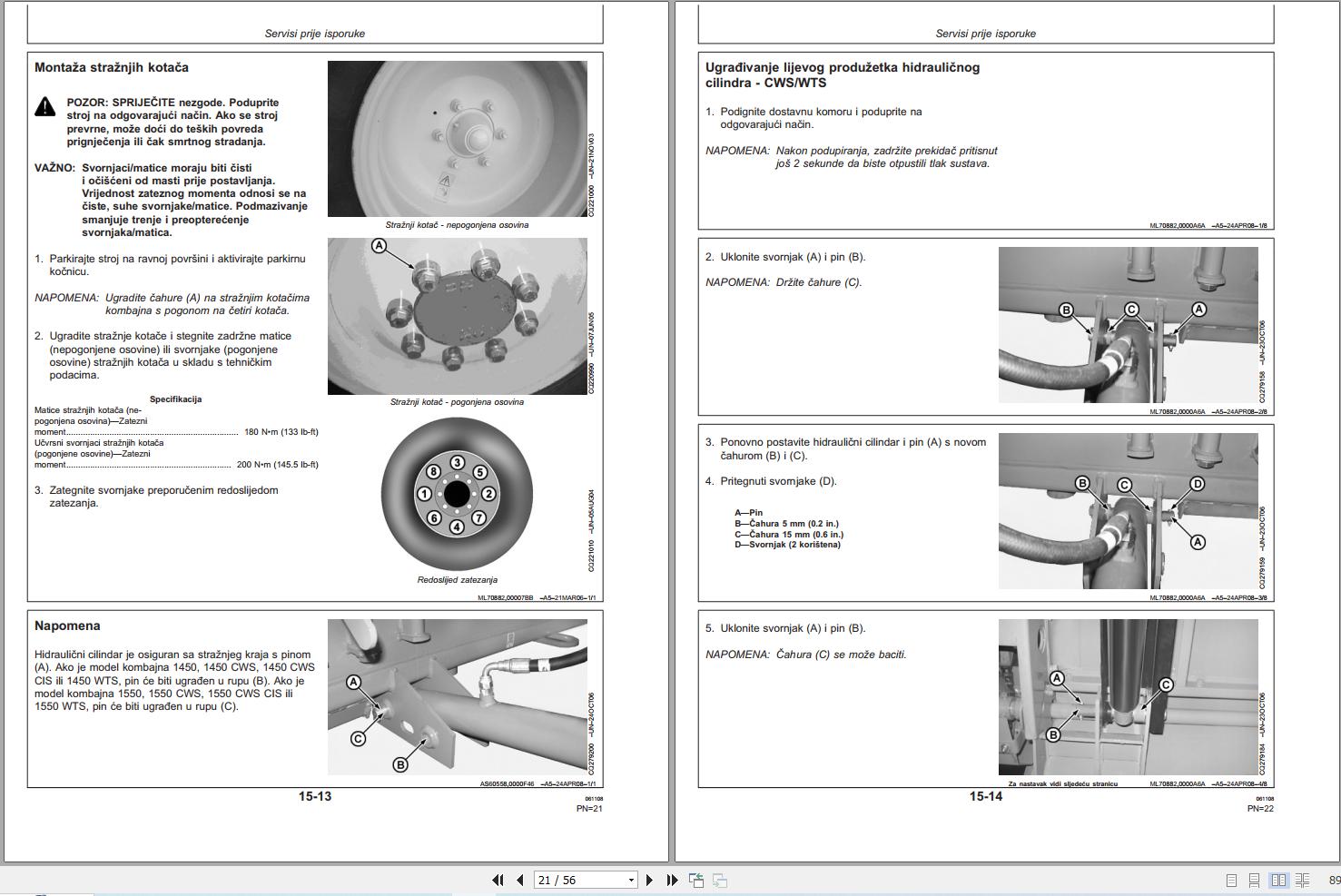
Task: Go to the first page
Action: (497, 880)
